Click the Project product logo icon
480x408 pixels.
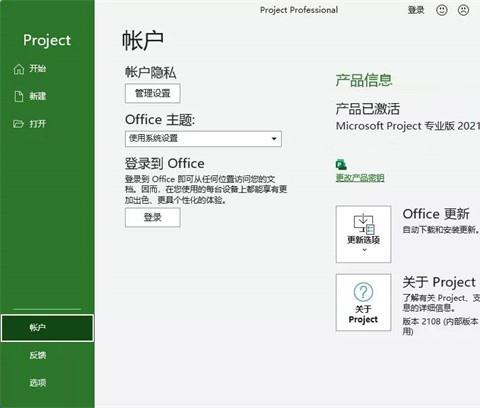pos(341,165)
